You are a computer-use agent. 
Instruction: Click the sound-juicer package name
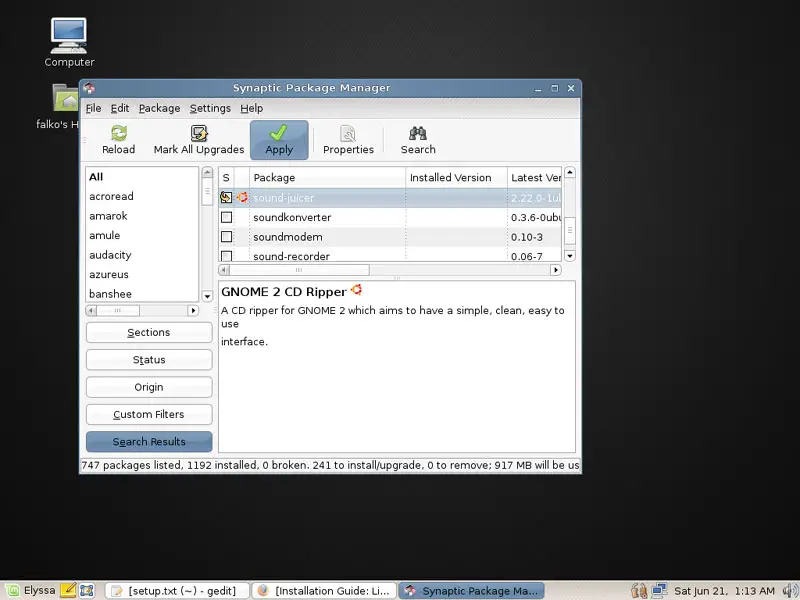(284, 198)
